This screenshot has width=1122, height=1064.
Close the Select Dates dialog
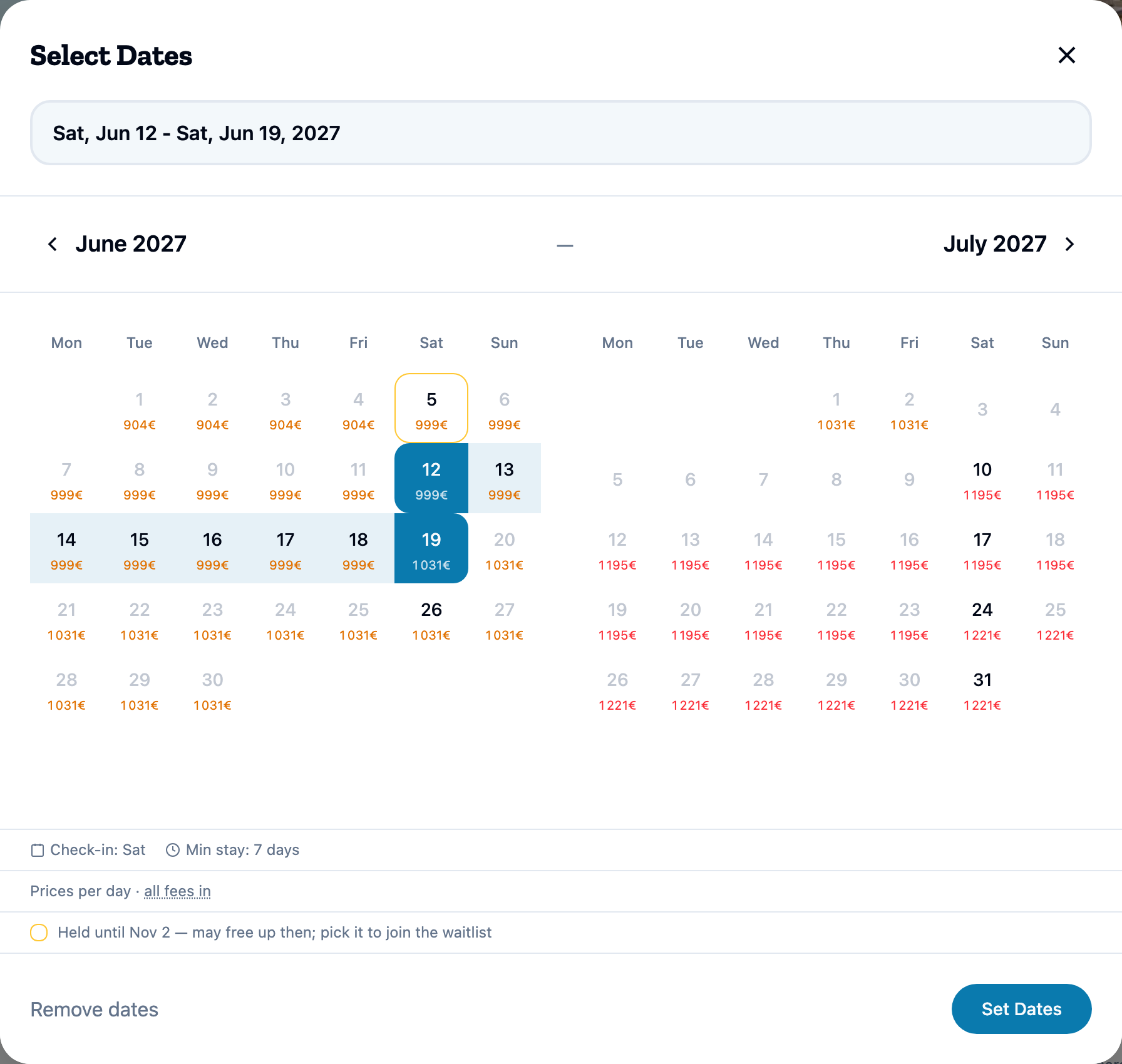[1066, 55]
